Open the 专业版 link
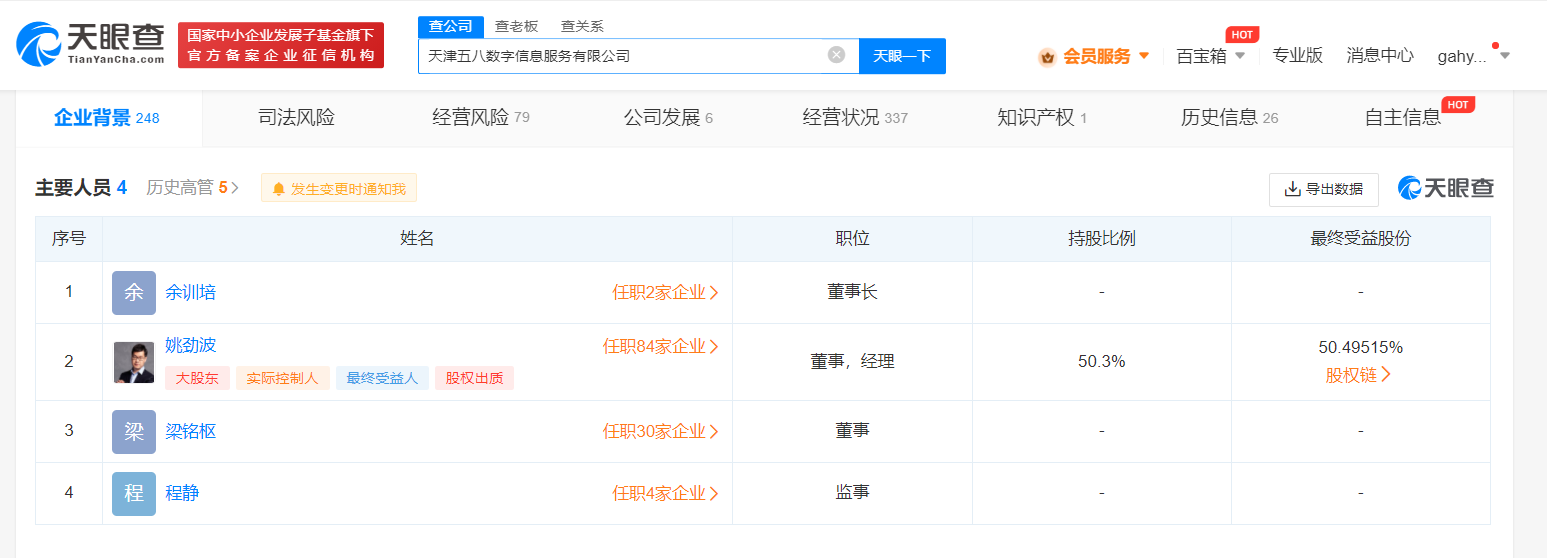This screenshot has width=1547, height=558. coord(1297,56)
